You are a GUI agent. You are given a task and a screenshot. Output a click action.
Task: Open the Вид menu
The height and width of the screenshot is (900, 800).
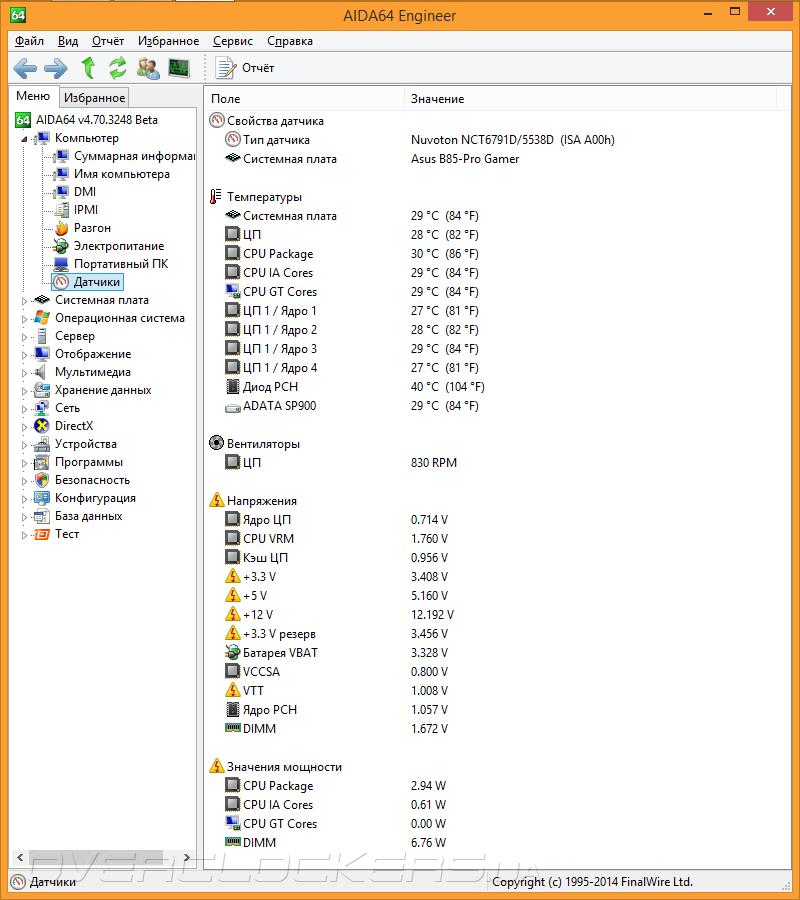point(68,41)
